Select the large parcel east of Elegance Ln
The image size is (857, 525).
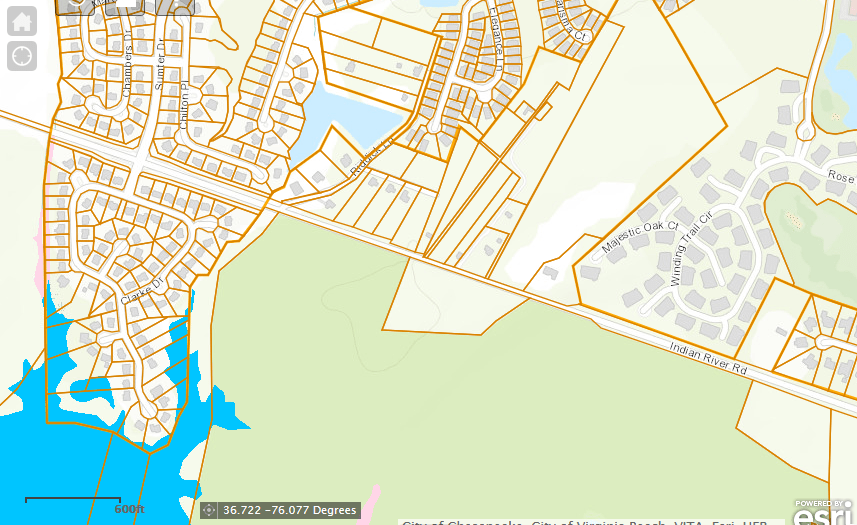[x=640, y=150]
